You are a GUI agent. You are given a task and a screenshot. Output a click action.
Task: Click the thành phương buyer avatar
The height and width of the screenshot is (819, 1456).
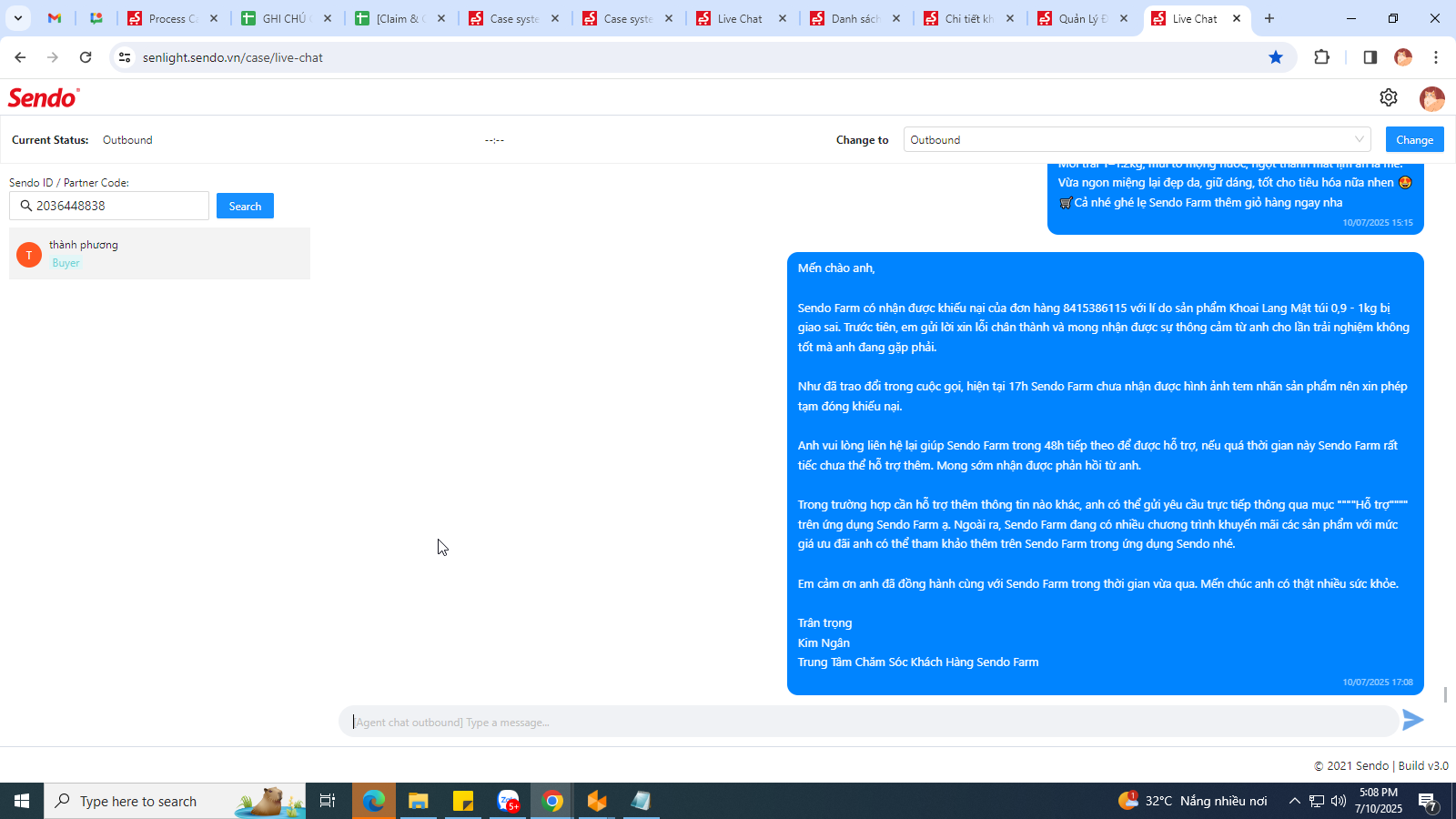(29, 254)
